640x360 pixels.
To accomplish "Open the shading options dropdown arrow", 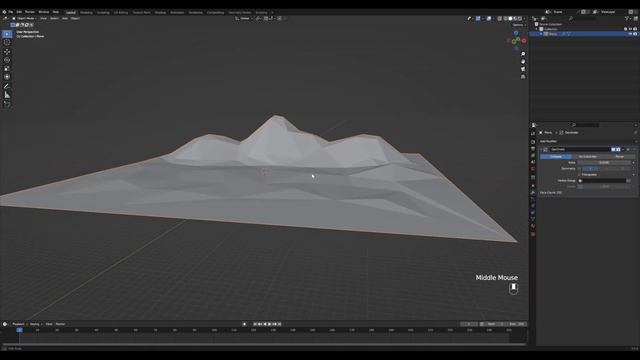I will click(525, 18).
